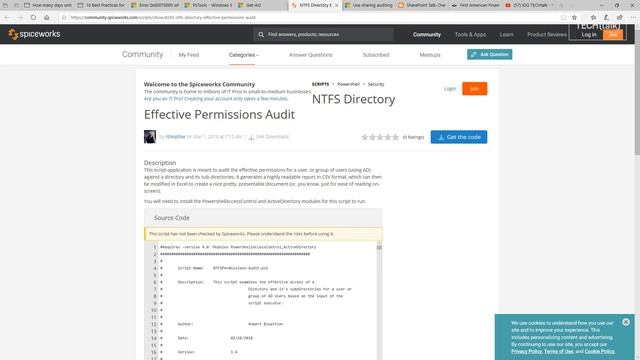Switch to SharePoint Talk tab
640x360 pixels.
422,5
